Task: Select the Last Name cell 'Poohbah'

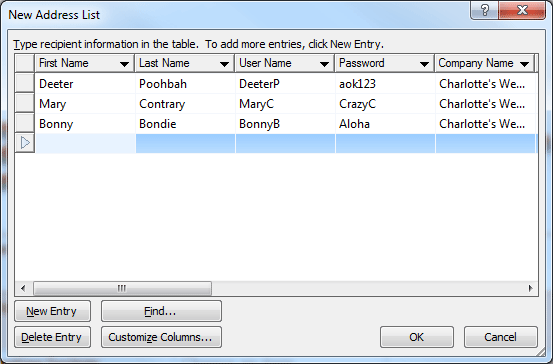Action: click(x=185, y=84)
